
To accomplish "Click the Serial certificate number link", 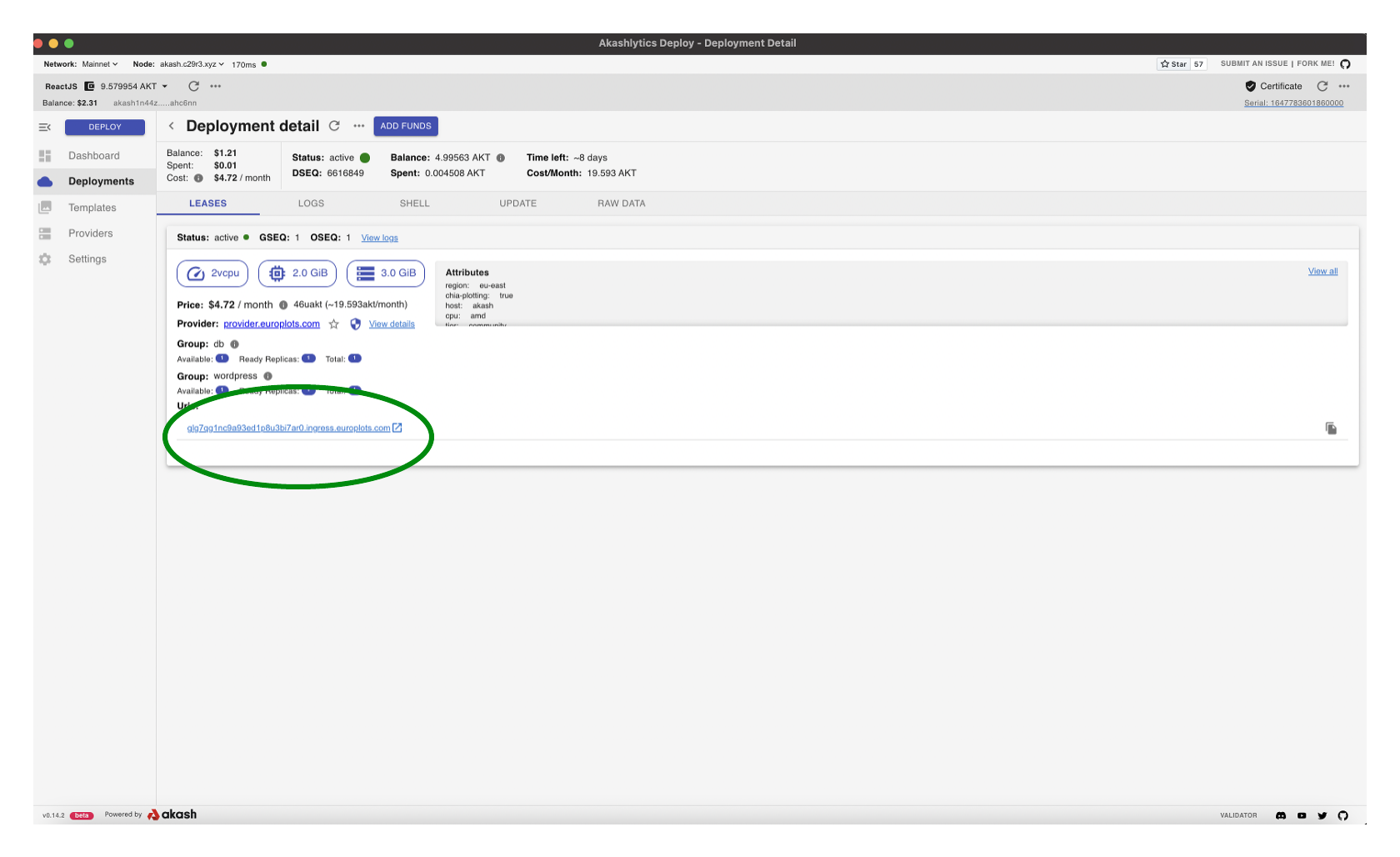I will (x=1293, y=103).
